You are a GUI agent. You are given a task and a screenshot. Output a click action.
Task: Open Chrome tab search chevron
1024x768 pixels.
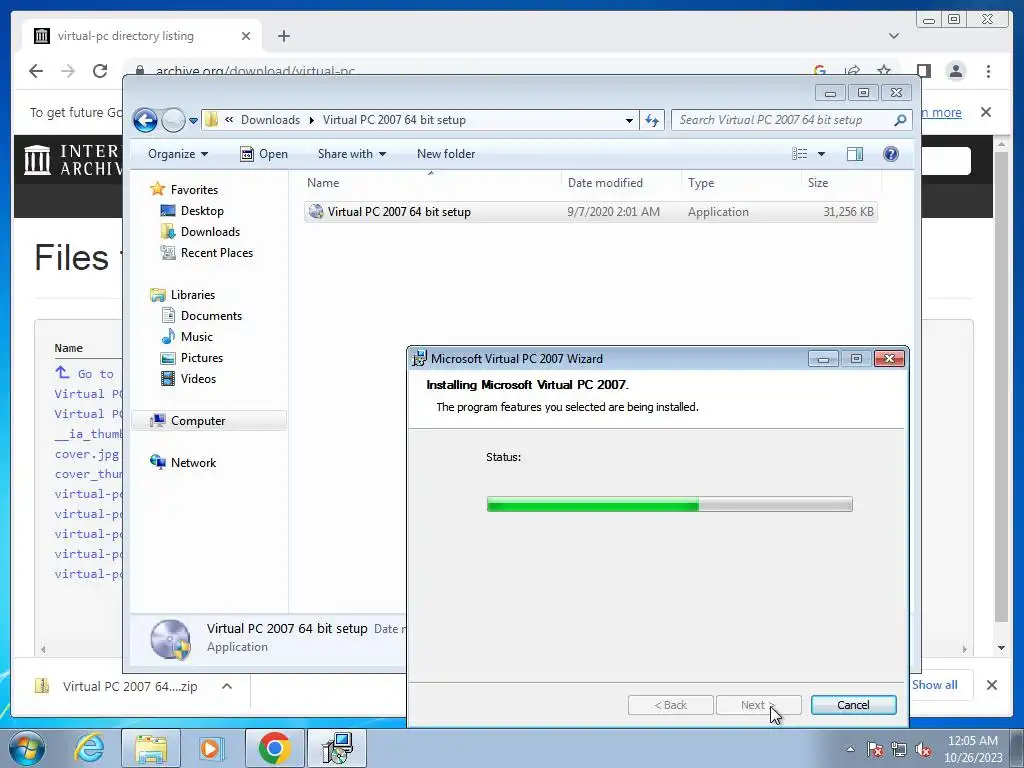click(894, 36)
